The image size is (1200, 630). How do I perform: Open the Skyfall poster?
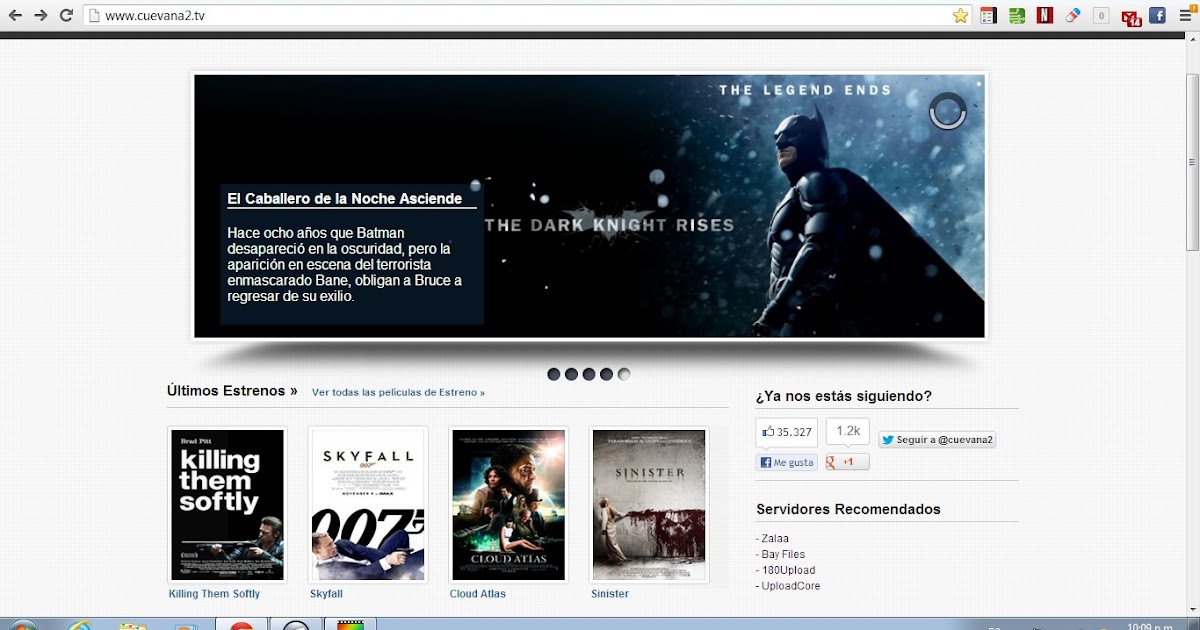368,504
